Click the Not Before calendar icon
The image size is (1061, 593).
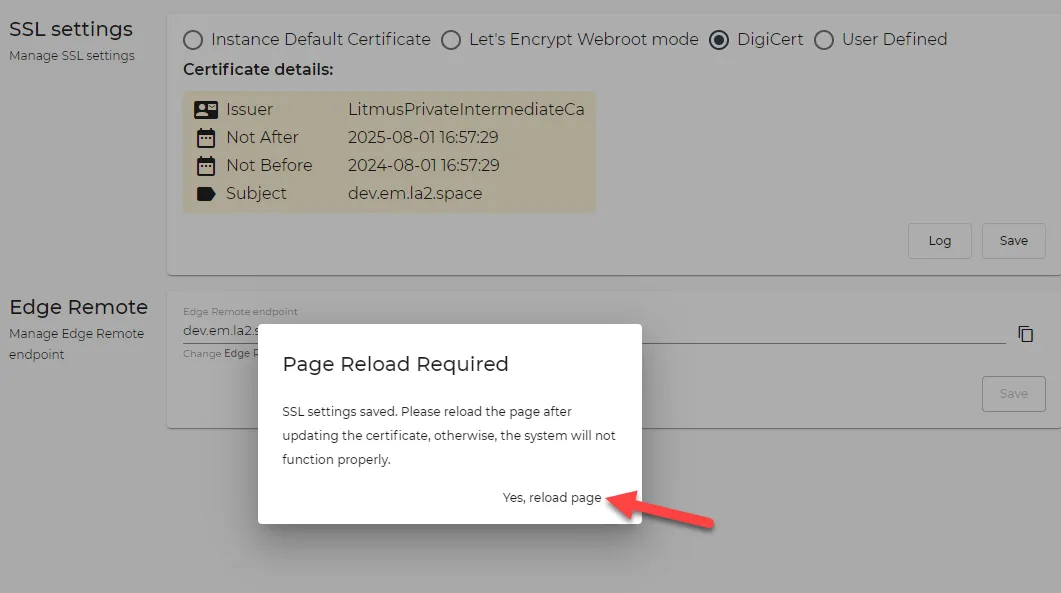click(x=206, y=166)
